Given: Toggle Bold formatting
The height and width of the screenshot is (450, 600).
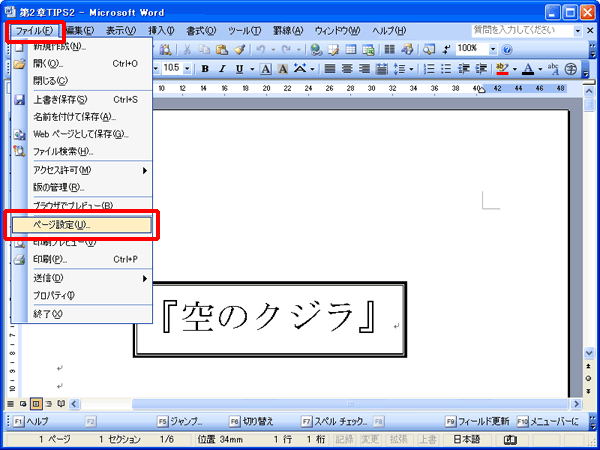Looking at the screenshot, I should click(x=205, y=69).
